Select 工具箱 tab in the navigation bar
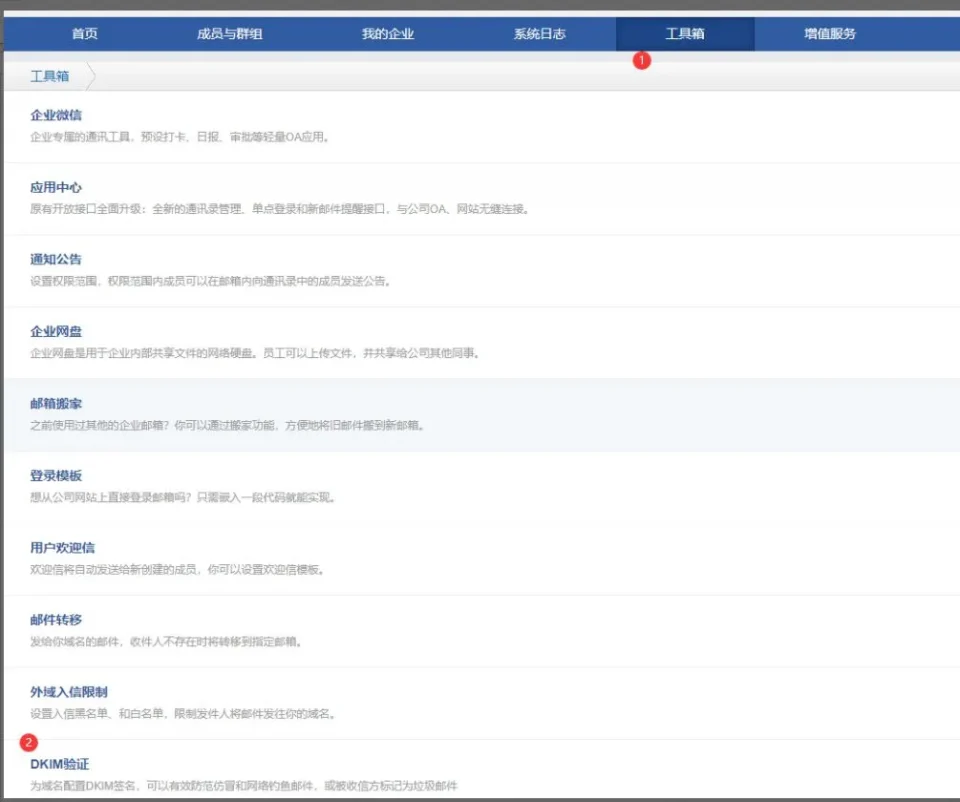Viewport: 960px width, 802px height. click(685, 34)
